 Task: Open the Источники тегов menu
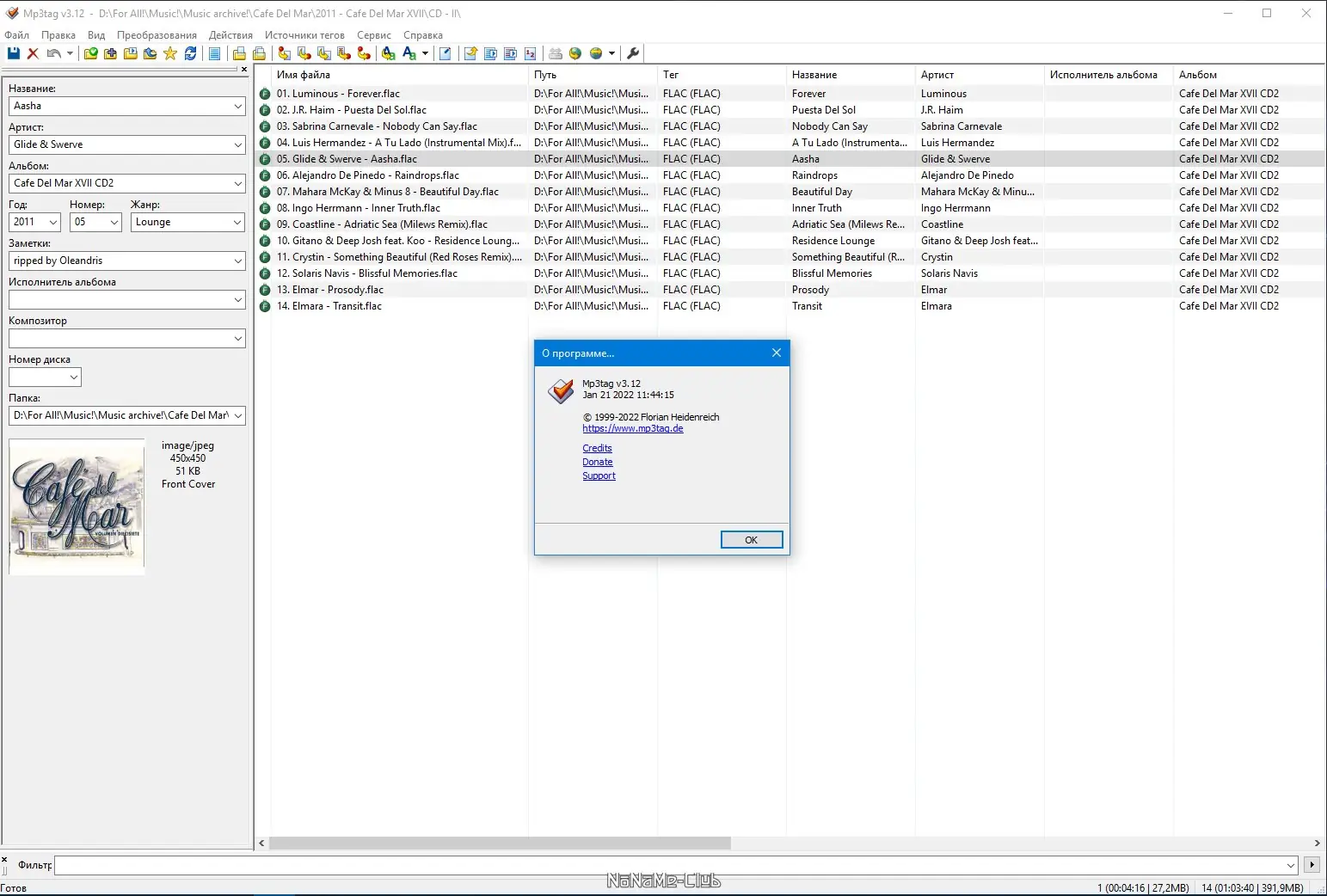coord(304,35)
